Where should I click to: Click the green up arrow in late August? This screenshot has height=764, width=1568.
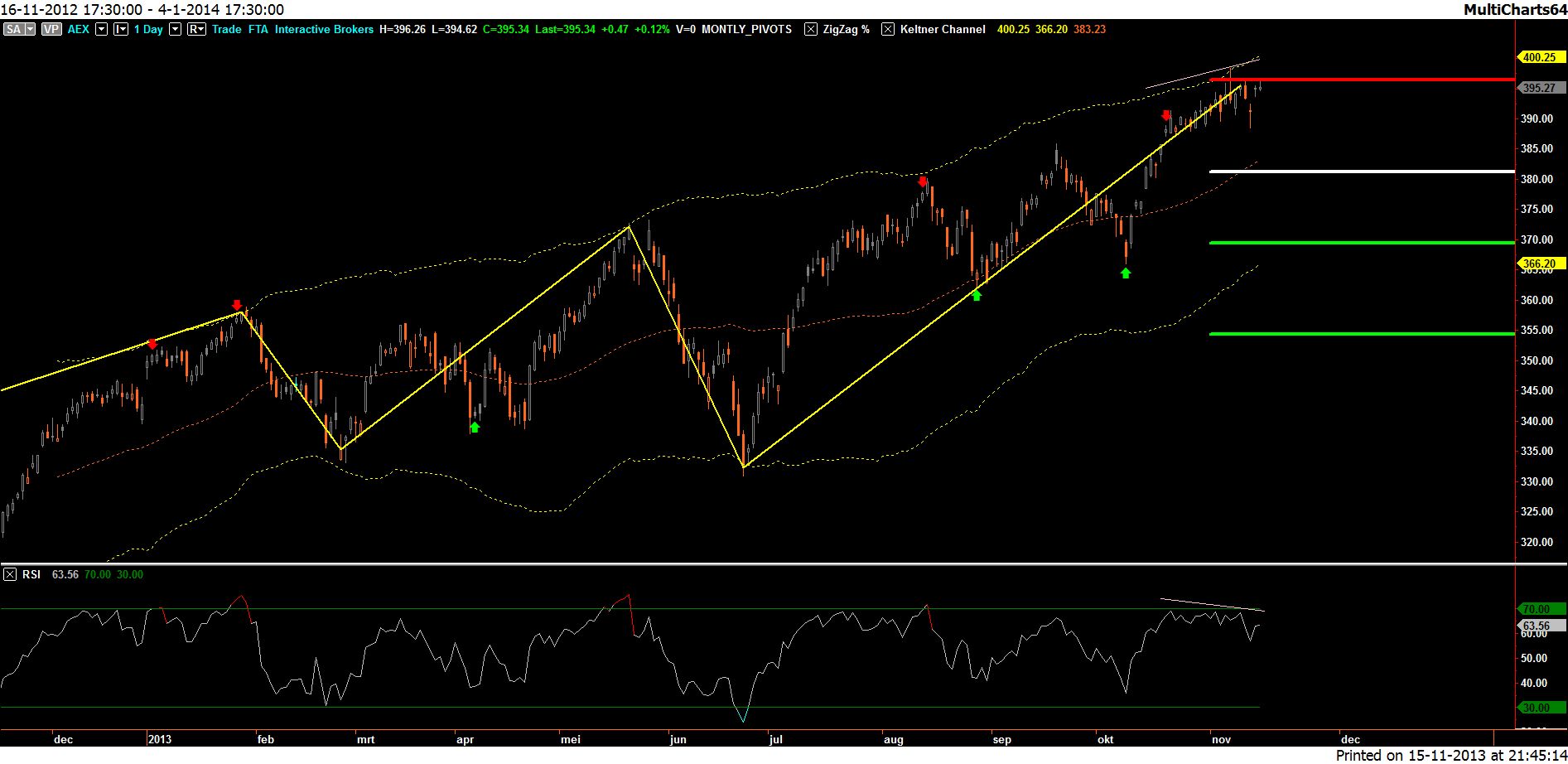[x=977, y=295]
